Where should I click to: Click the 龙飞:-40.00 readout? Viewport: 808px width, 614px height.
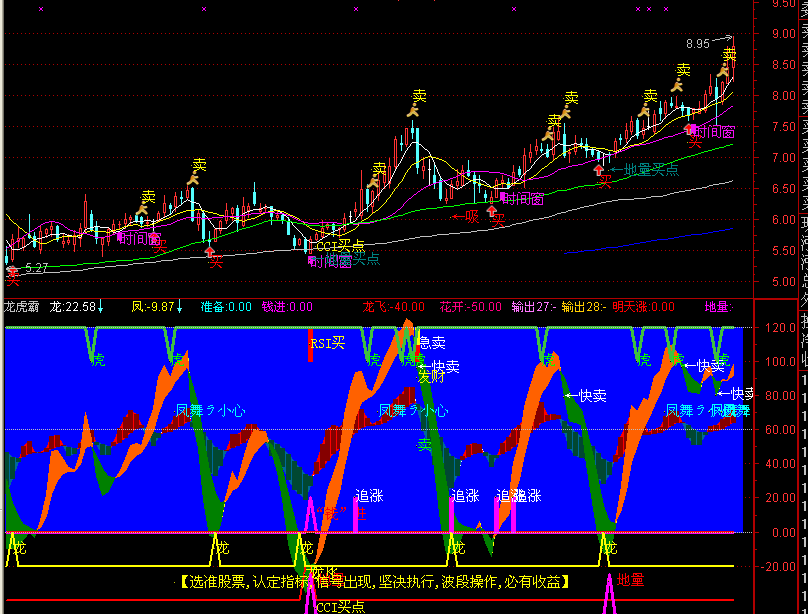point(393,308)
